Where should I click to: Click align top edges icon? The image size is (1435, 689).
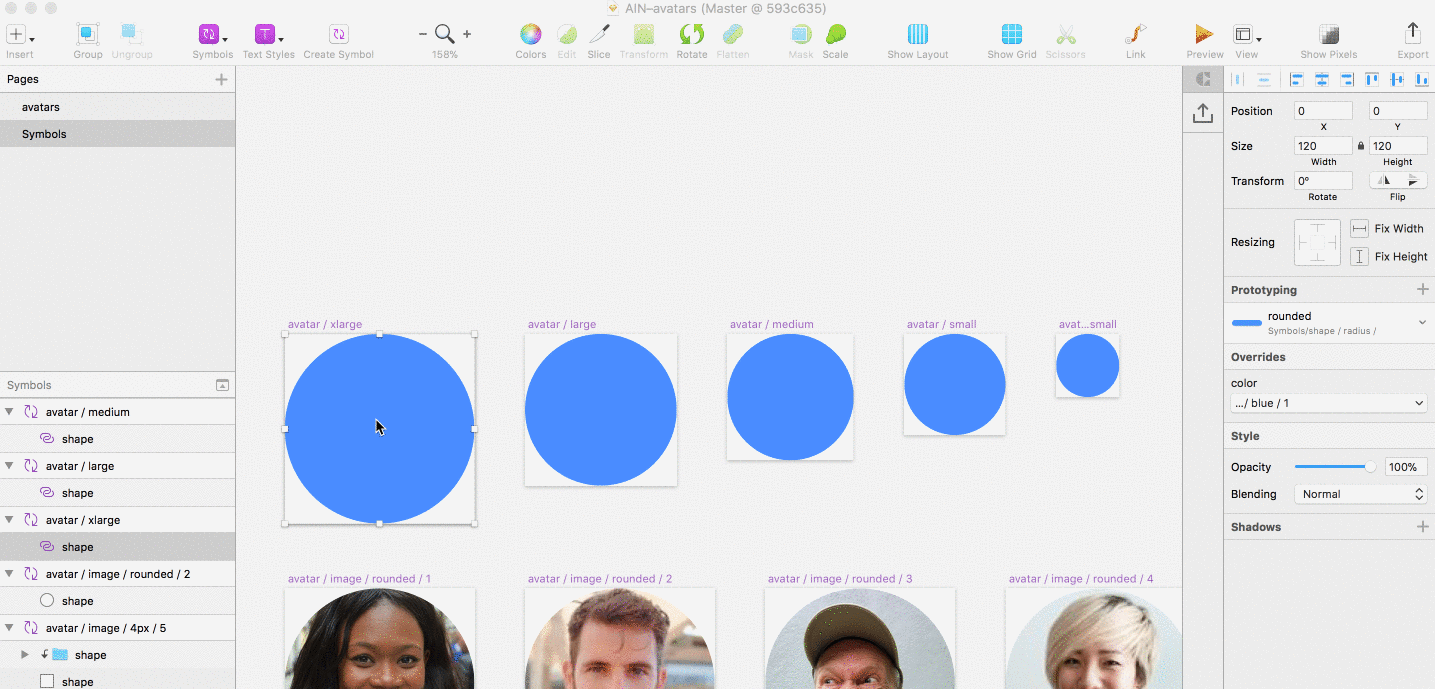1372,79
